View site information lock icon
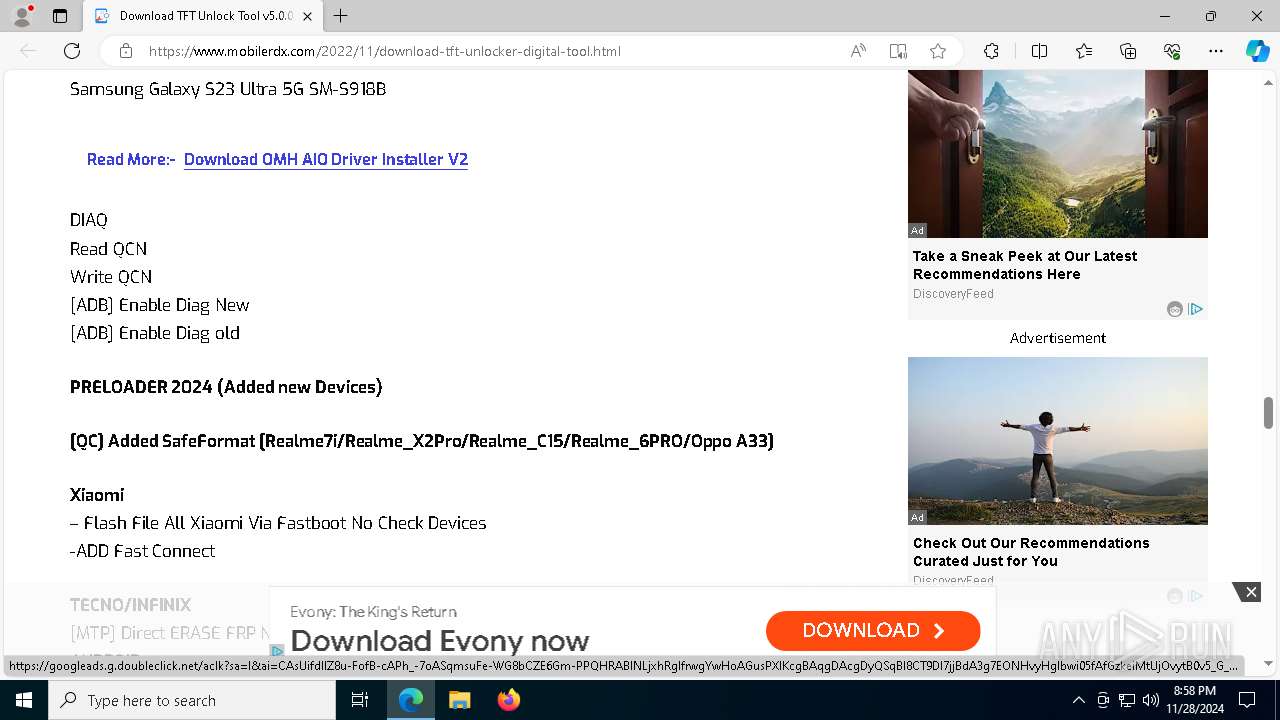The width and height of the screenshot is (1280, 720). [126, 51]
